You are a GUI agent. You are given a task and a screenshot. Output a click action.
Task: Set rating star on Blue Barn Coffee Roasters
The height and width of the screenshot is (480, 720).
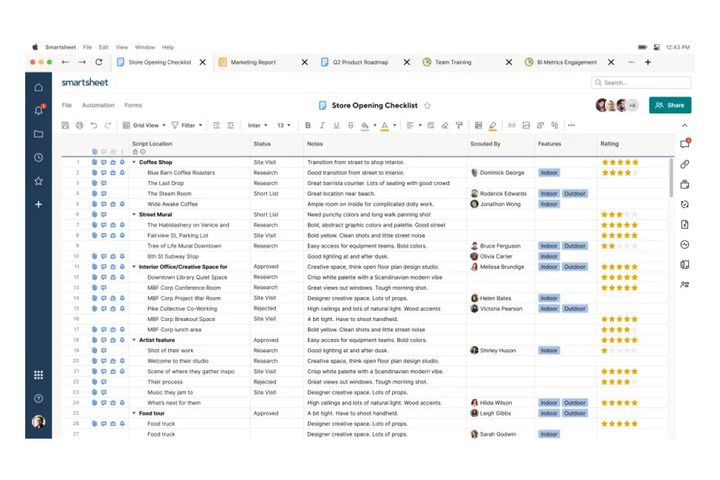point(620,173)
